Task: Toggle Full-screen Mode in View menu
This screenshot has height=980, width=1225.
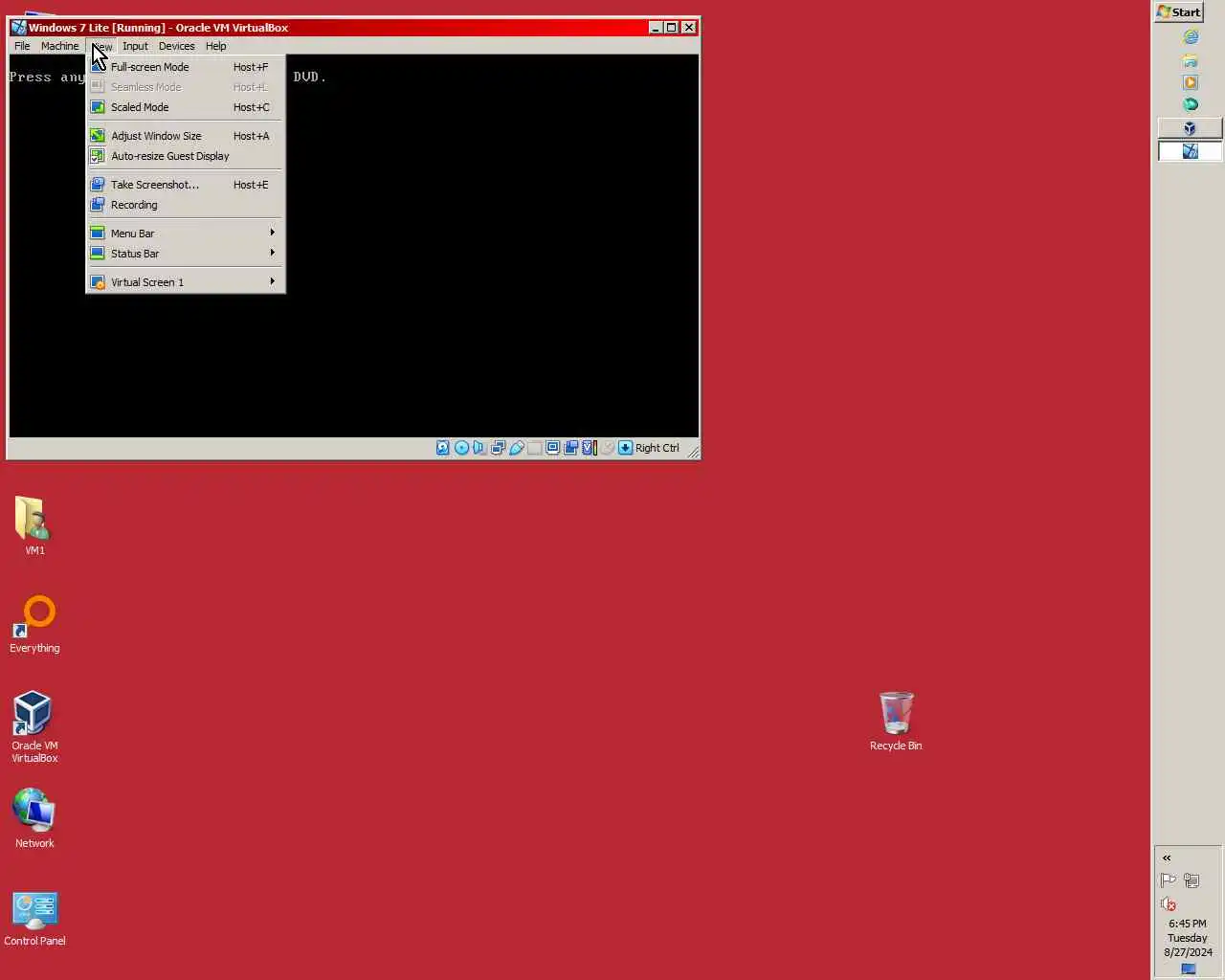Action: (x=186, y=67)
